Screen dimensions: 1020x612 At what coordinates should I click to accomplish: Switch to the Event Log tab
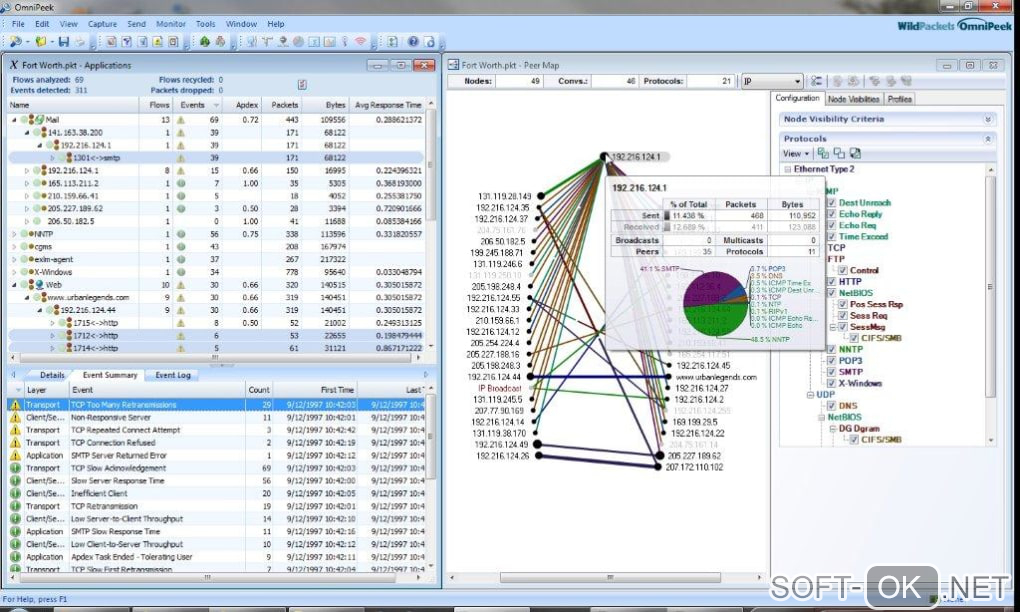tap(172, 375)
